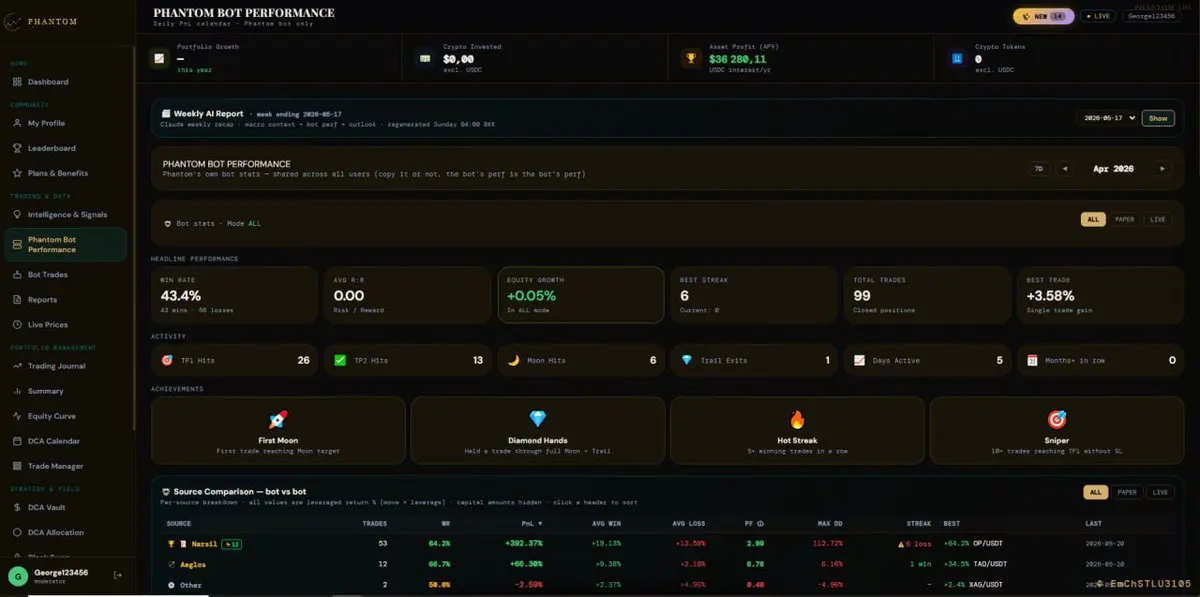Open the Diamond Hands achievement card
This screenshot has width=1200, height=597.
[x=538, y=431]
